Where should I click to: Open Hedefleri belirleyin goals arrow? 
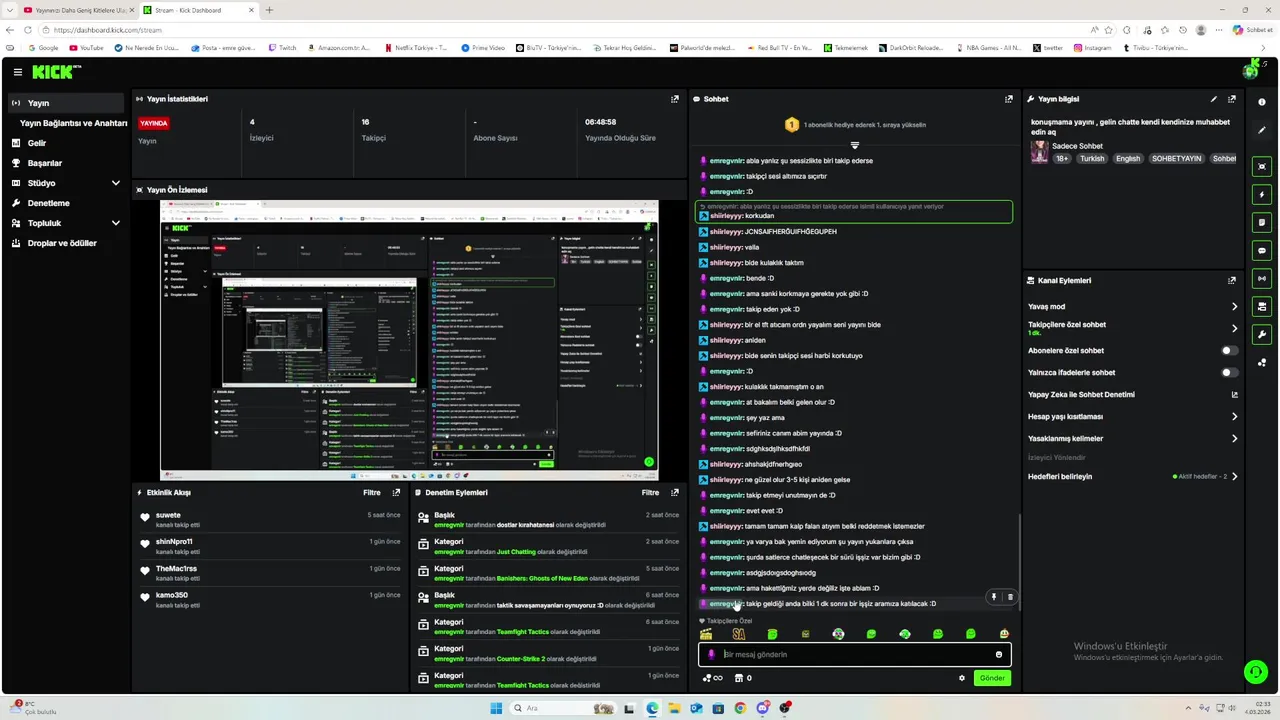[1234, 477]
